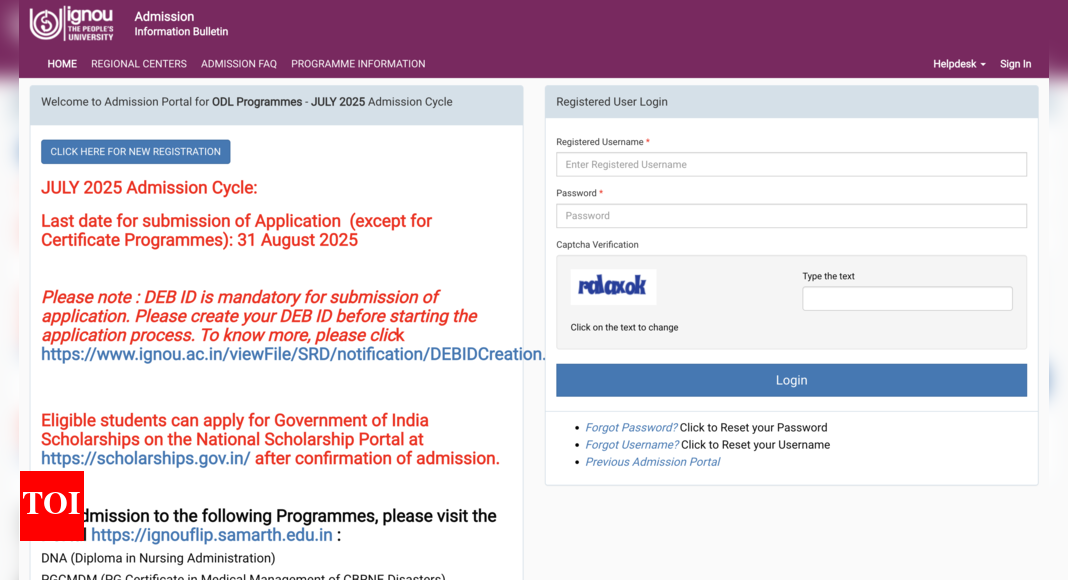Image resolution: width=1068 pixels, height=580 pixels.
Task: Go to Regional Centers page
Action: tap(139, 64)
